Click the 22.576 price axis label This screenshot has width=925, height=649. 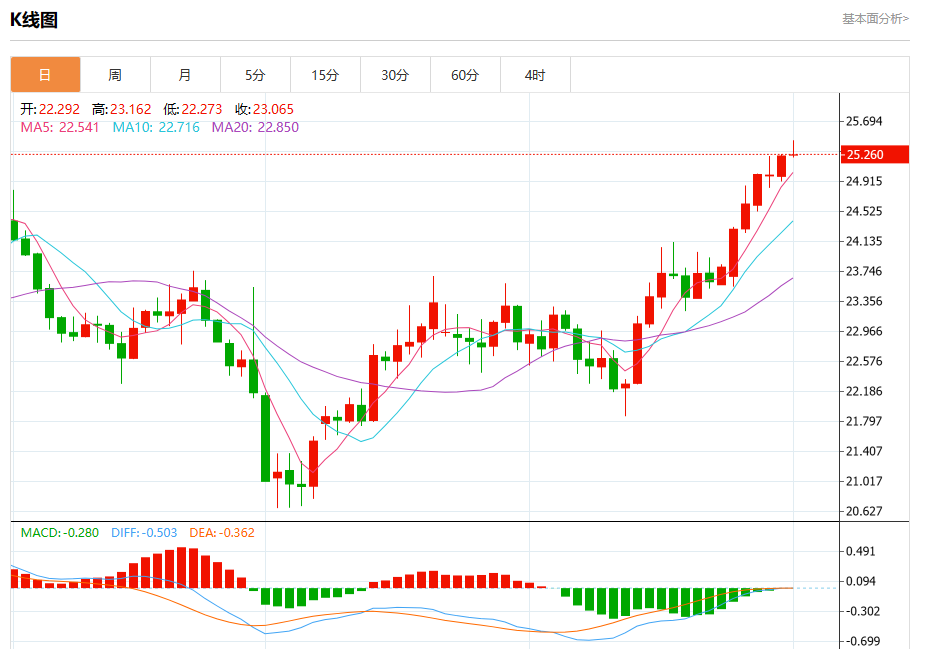(864, 361)
